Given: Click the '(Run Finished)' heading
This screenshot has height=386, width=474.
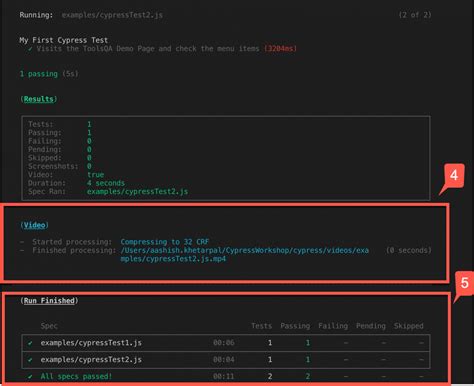Looking at the screenshot, I should [49, 301].
